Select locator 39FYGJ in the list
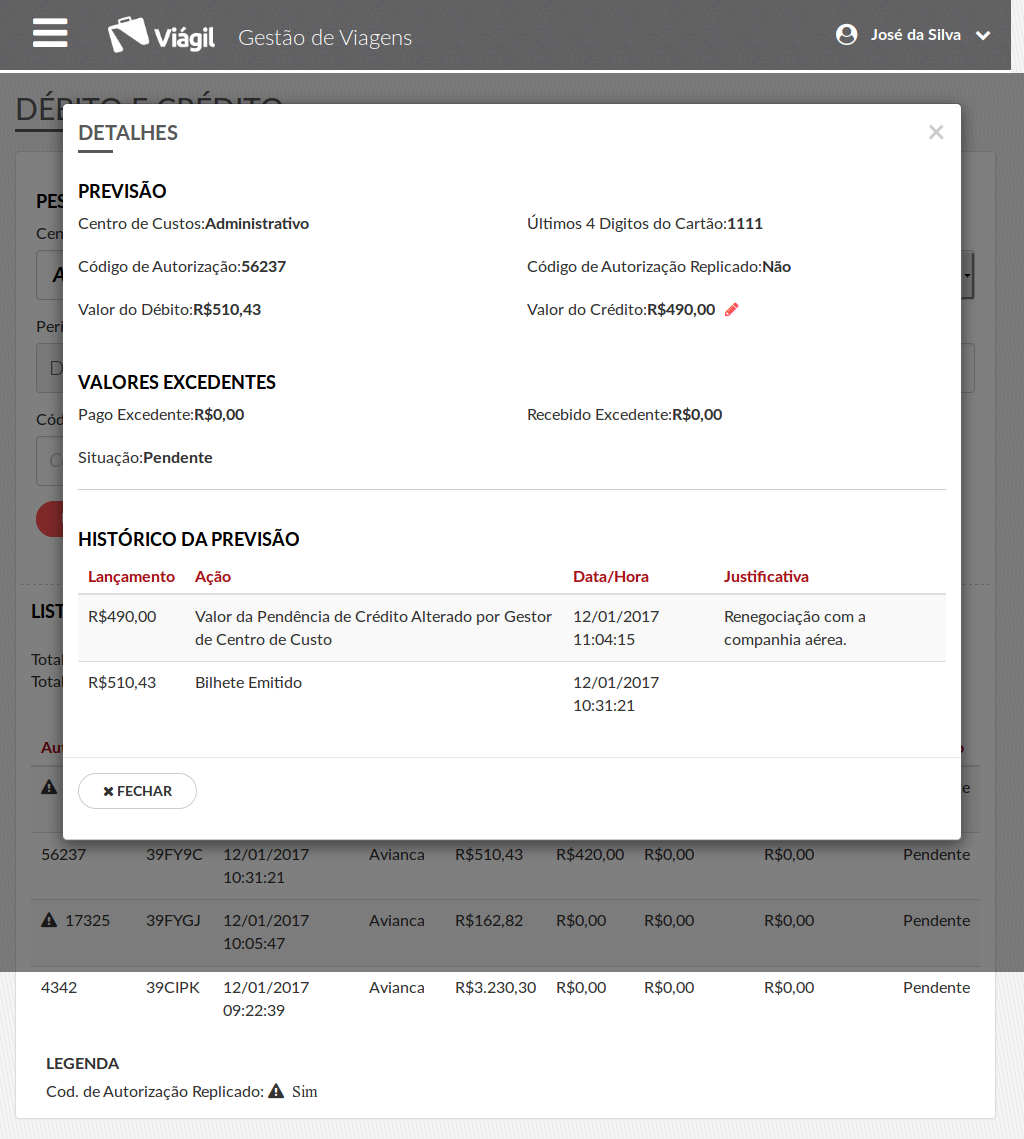1024x1139 pixels. (x=173, y=920)
